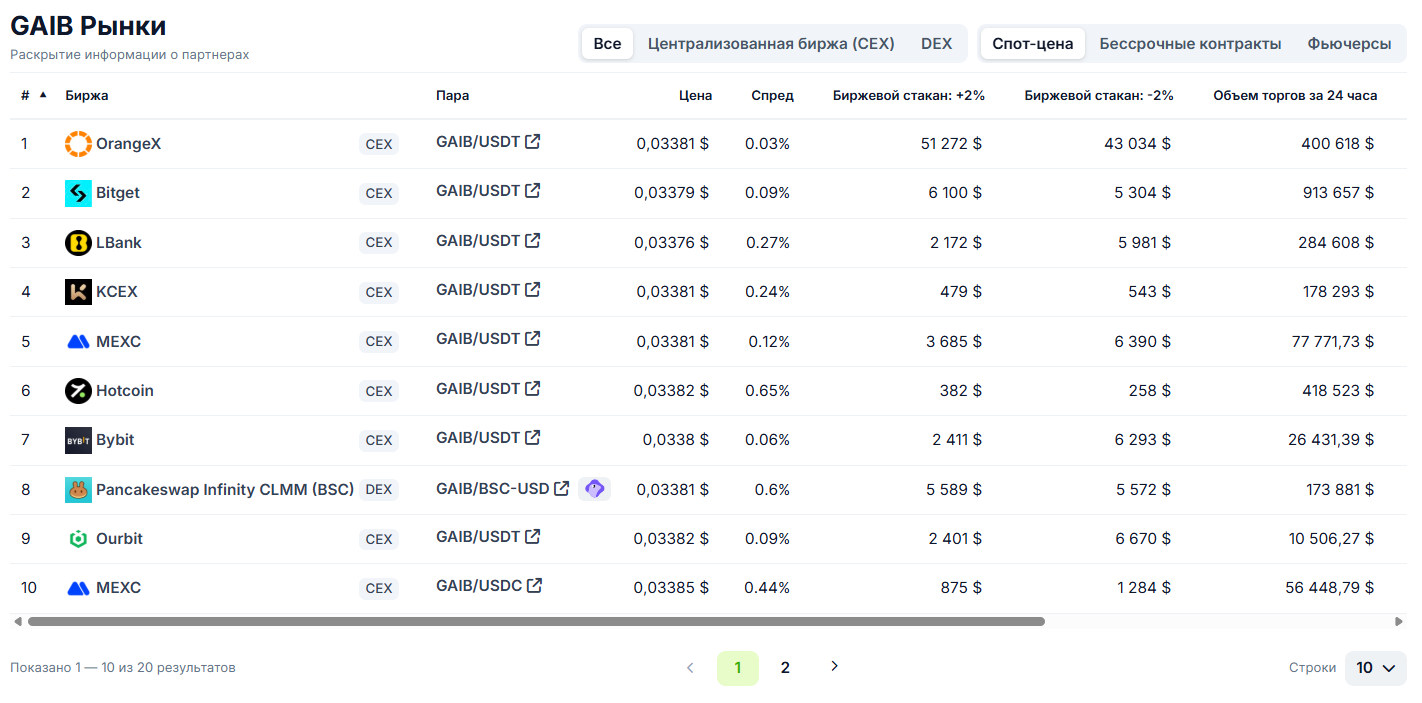Click the OrangeX exchange logo icon
1422x703 pixels.
click(78, 144)
